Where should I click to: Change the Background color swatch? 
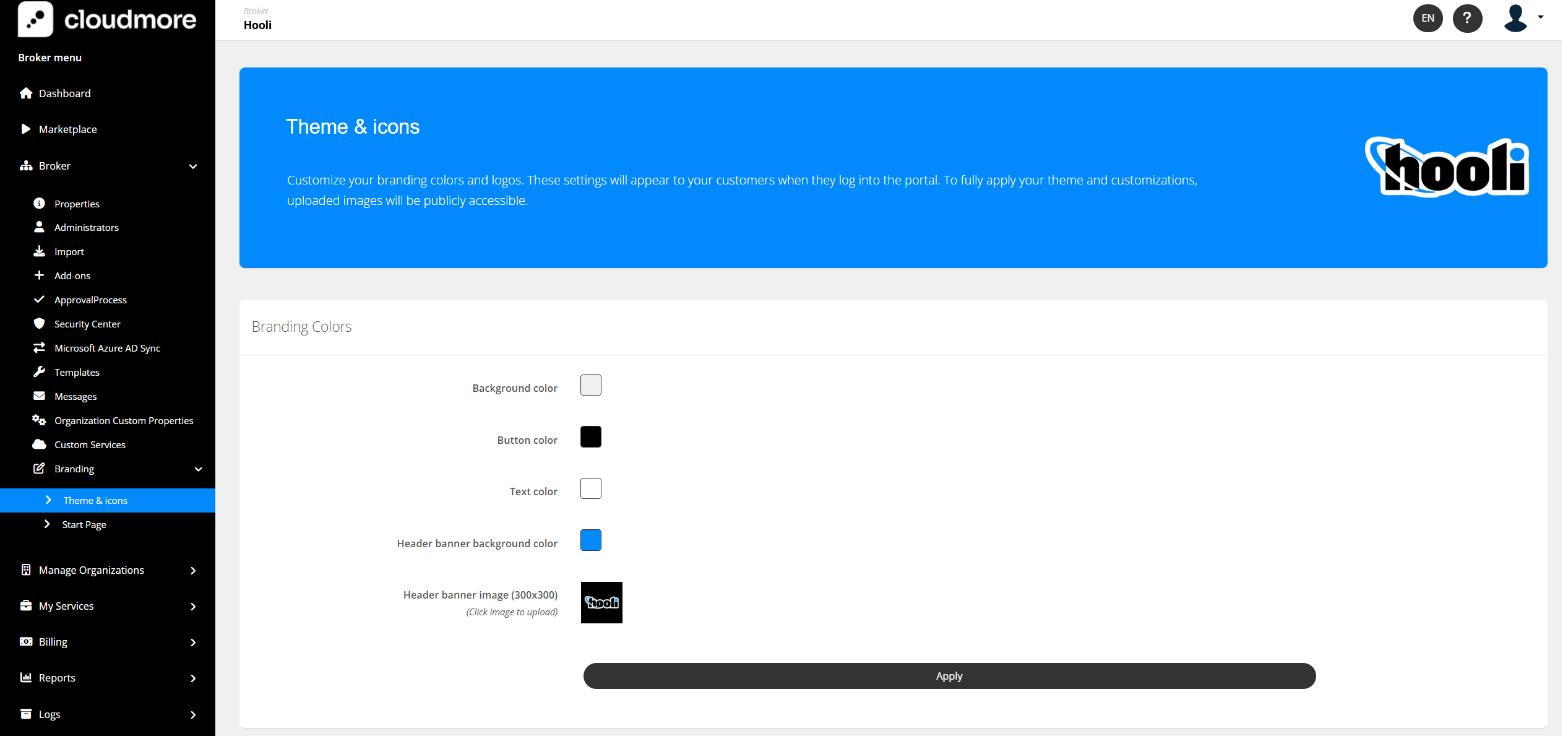(x=590, y=385)
